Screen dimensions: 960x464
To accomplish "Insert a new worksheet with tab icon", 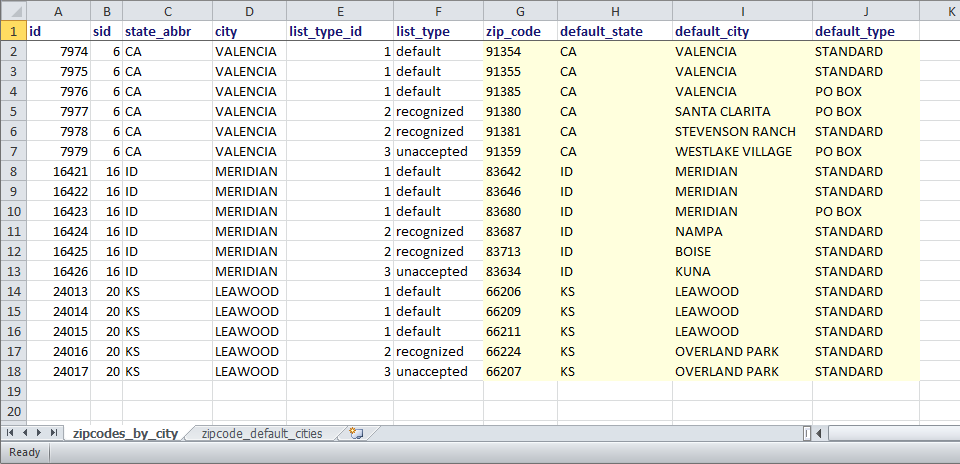I will pos(355,433).
